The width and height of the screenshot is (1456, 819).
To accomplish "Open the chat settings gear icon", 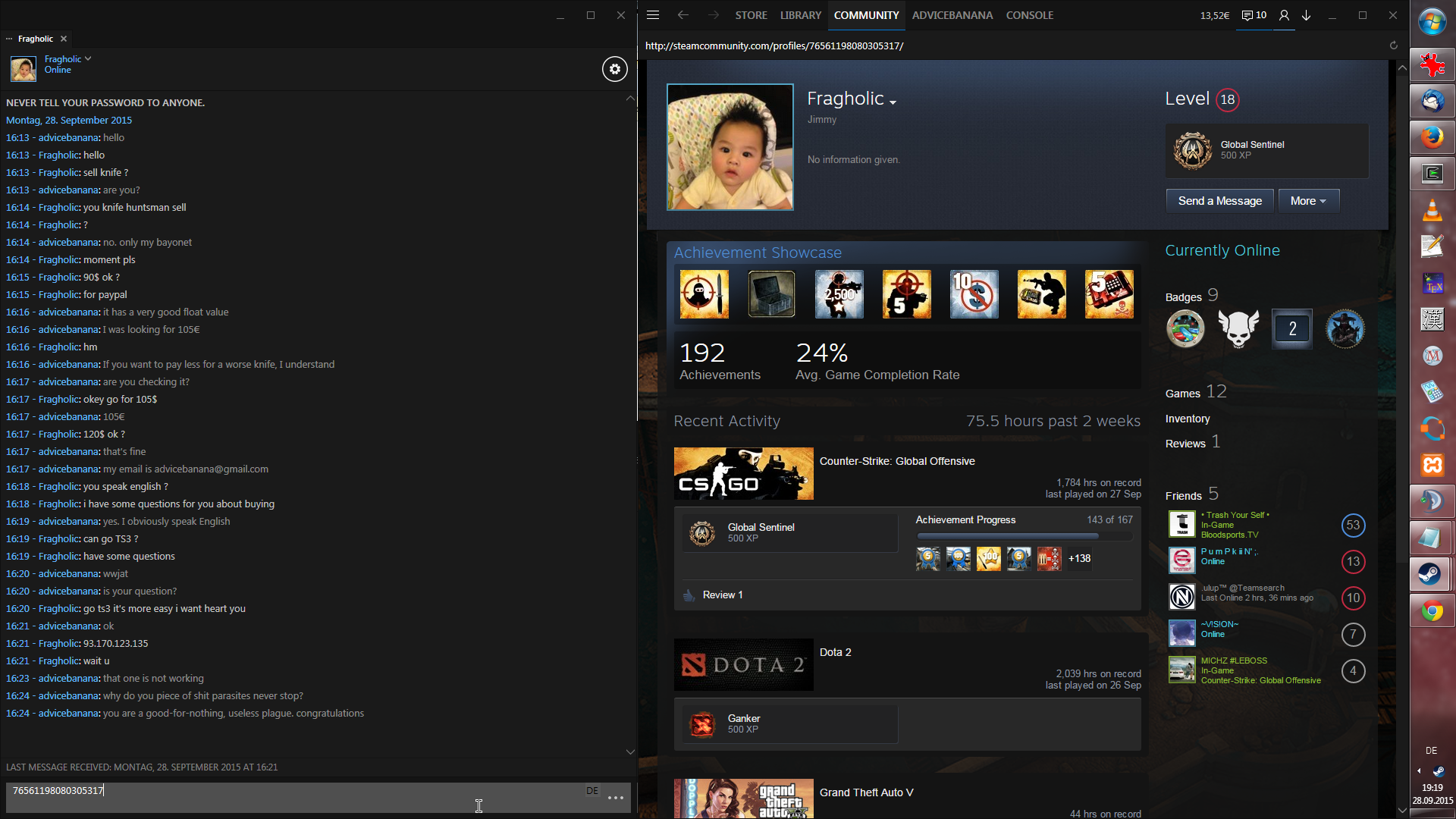I will pyautogui.click(x=614, y=69).
